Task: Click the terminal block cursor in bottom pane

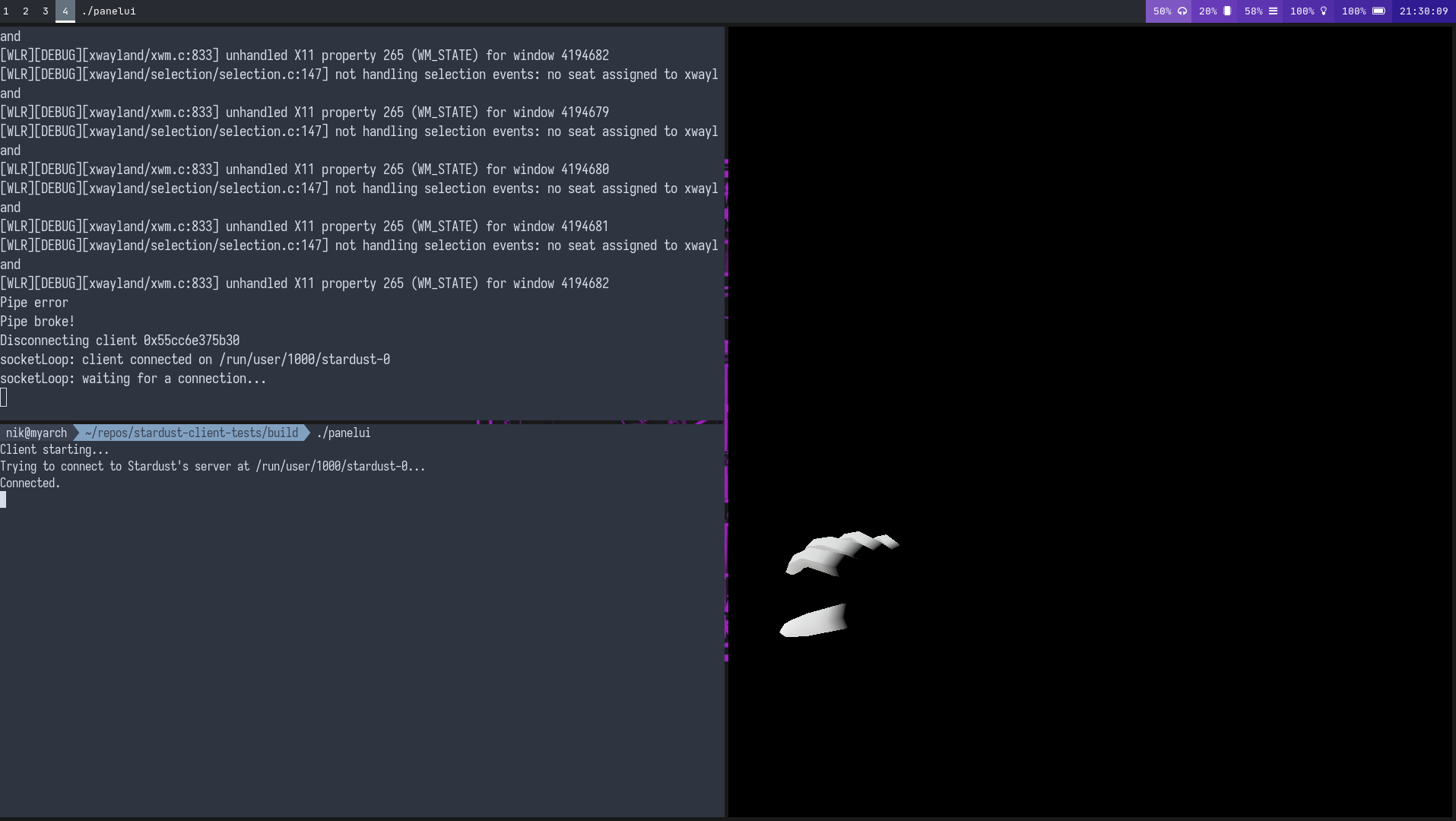Action: pos(3,499)
